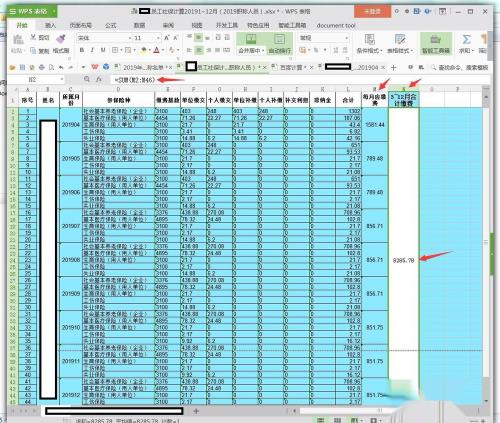Switch to the Data ribbon tab

tap(139, 25)
